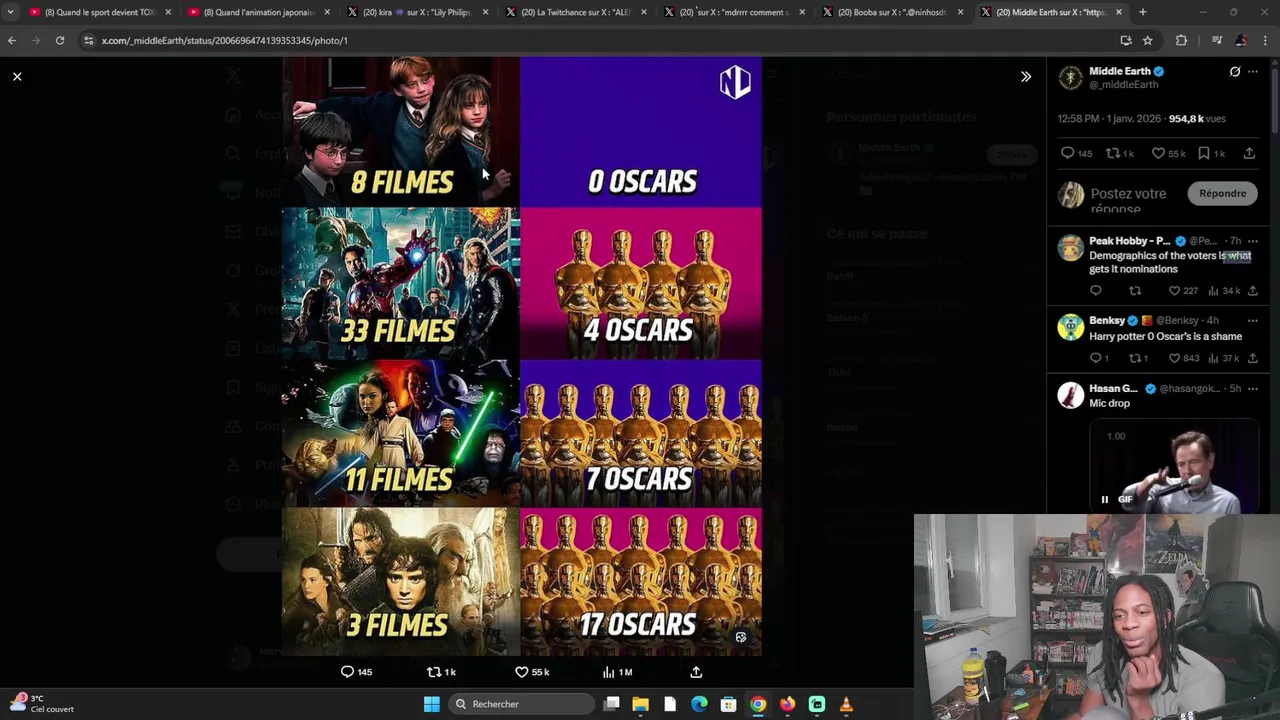Share the Peak Hobby comment
This screenshot has width=1280, height=720.
pyautogui.click(x=1252, y=291)
